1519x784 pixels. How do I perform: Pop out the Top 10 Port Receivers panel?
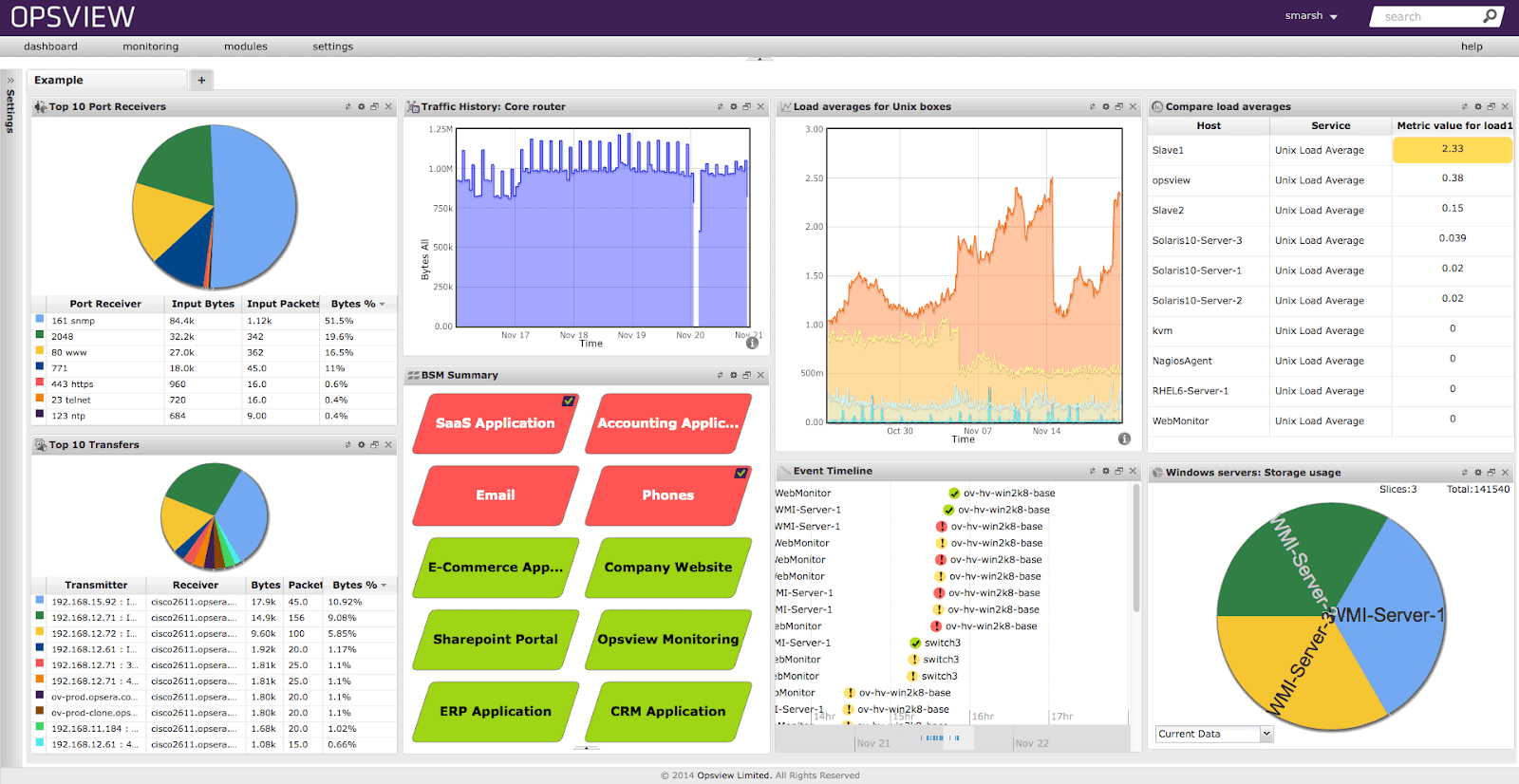click(x=374, y=107)
